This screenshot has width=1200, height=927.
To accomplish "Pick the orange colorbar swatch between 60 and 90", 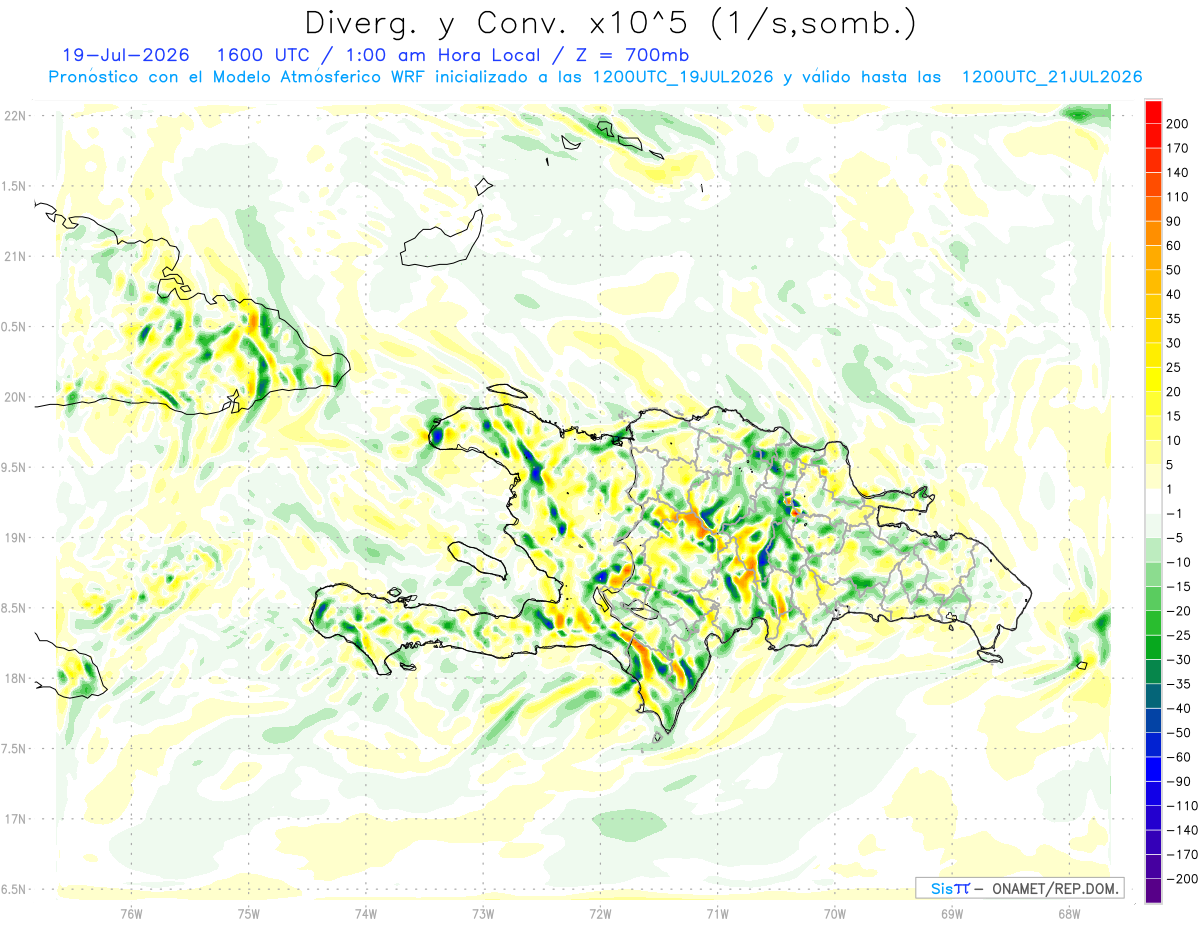I will (1153, 233).
